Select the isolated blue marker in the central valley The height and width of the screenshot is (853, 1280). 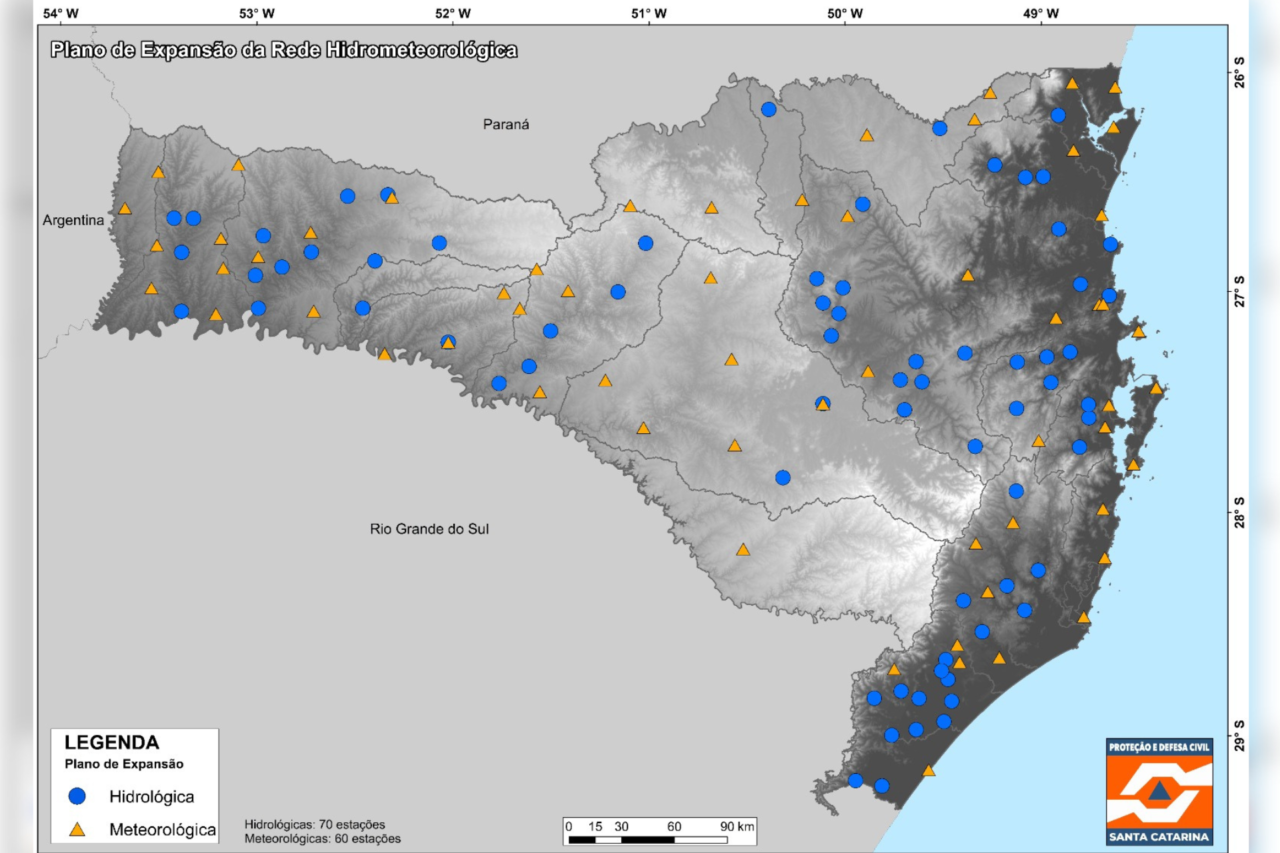click(784, 478)
